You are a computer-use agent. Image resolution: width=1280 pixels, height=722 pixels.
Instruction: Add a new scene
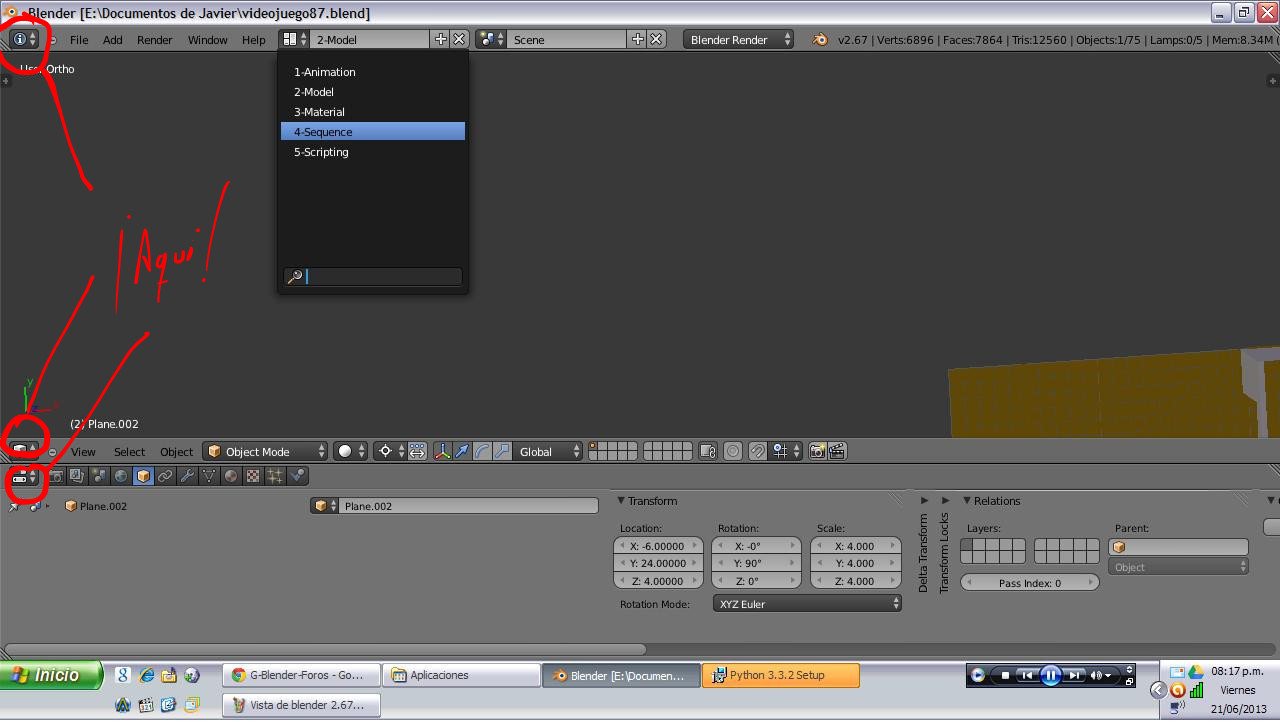pos(638,39)
